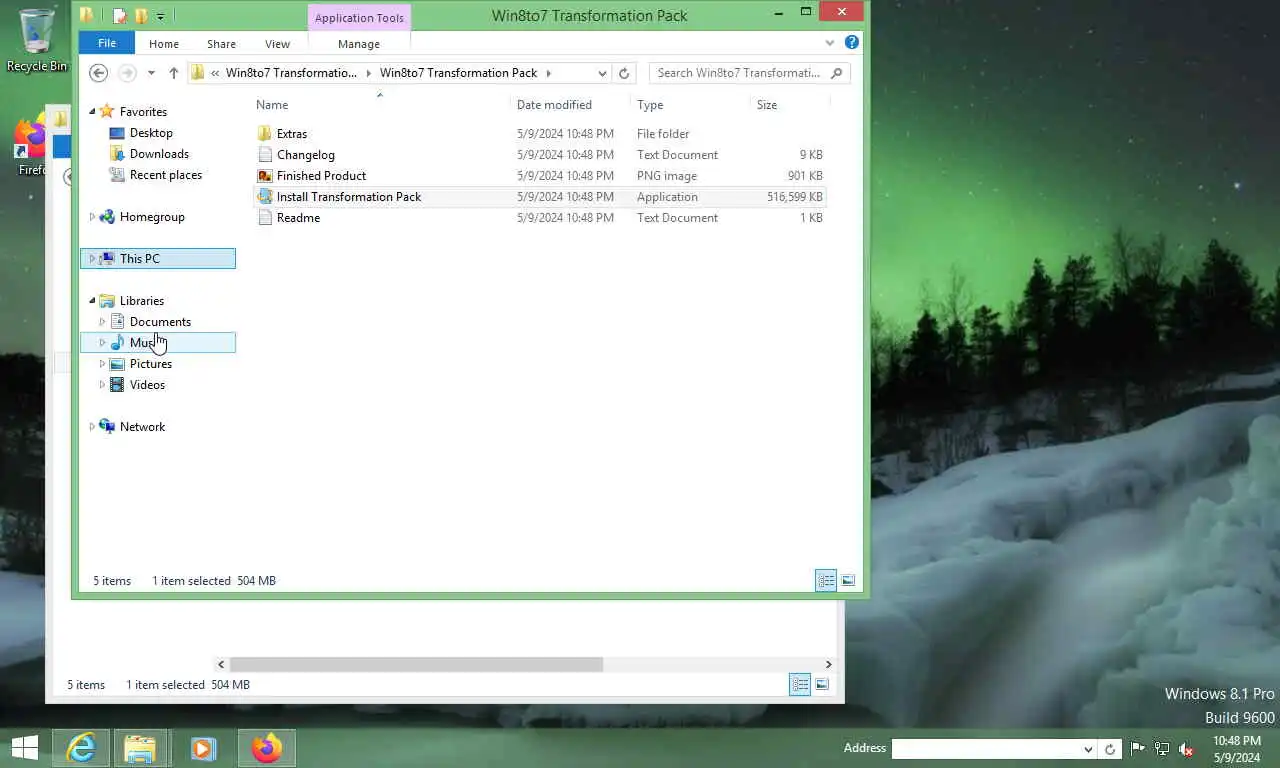Select the Readme document icon

[264, 218]
